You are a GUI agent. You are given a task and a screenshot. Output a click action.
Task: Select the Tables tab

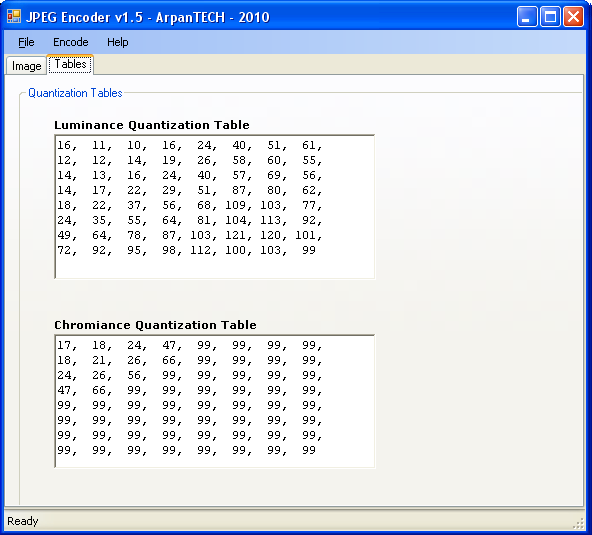pos(70,64)
